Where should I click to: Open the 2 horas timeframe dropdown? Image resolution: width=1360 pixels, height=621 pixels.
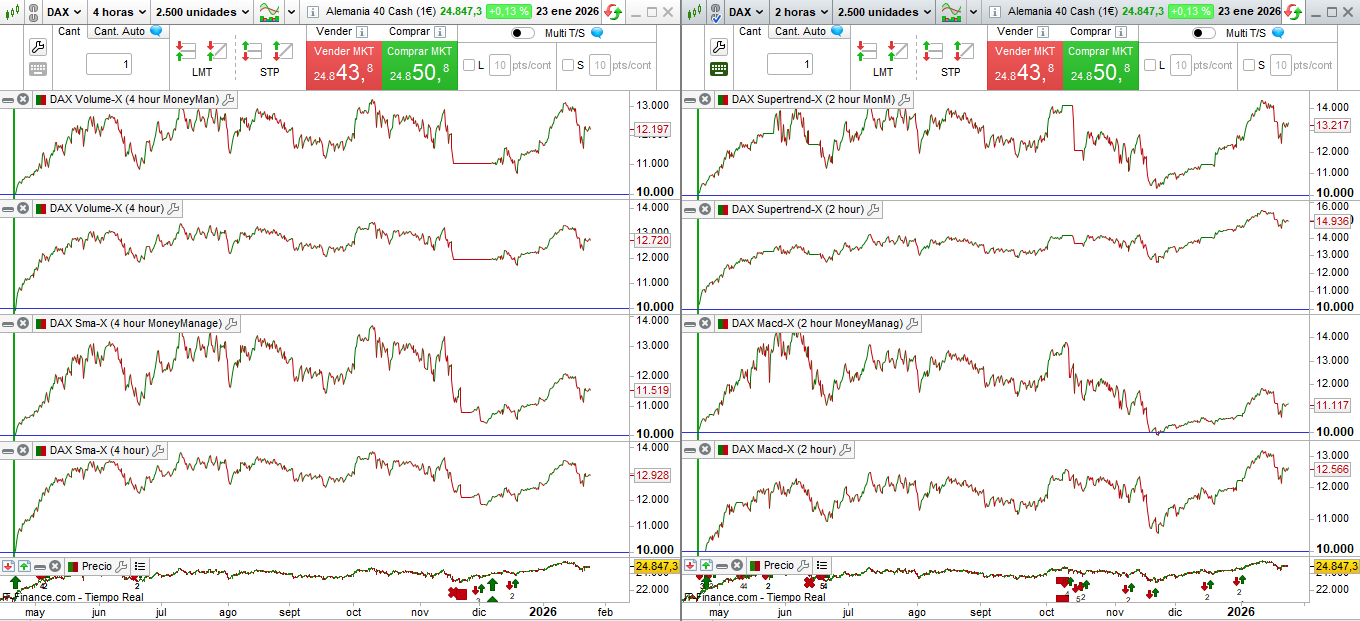coord(799,12)
